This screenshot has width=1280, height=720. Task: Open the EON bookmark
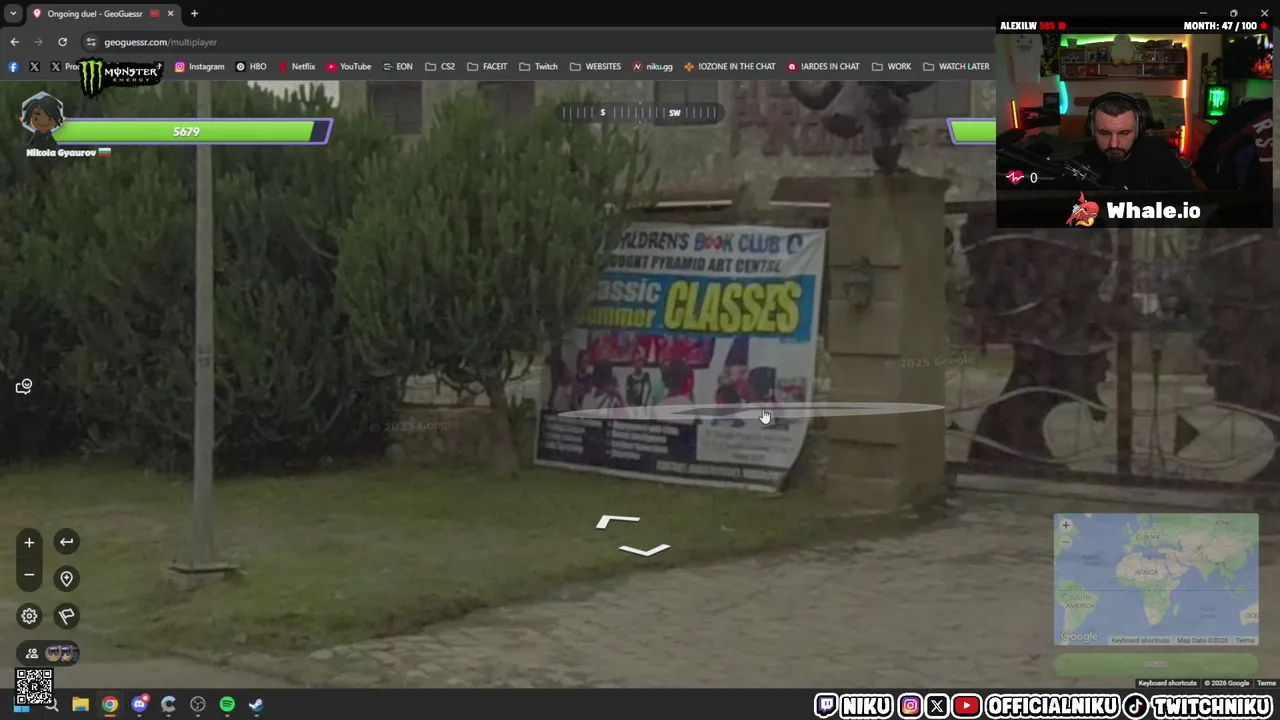pyautogui.click(x=397, y=66)
